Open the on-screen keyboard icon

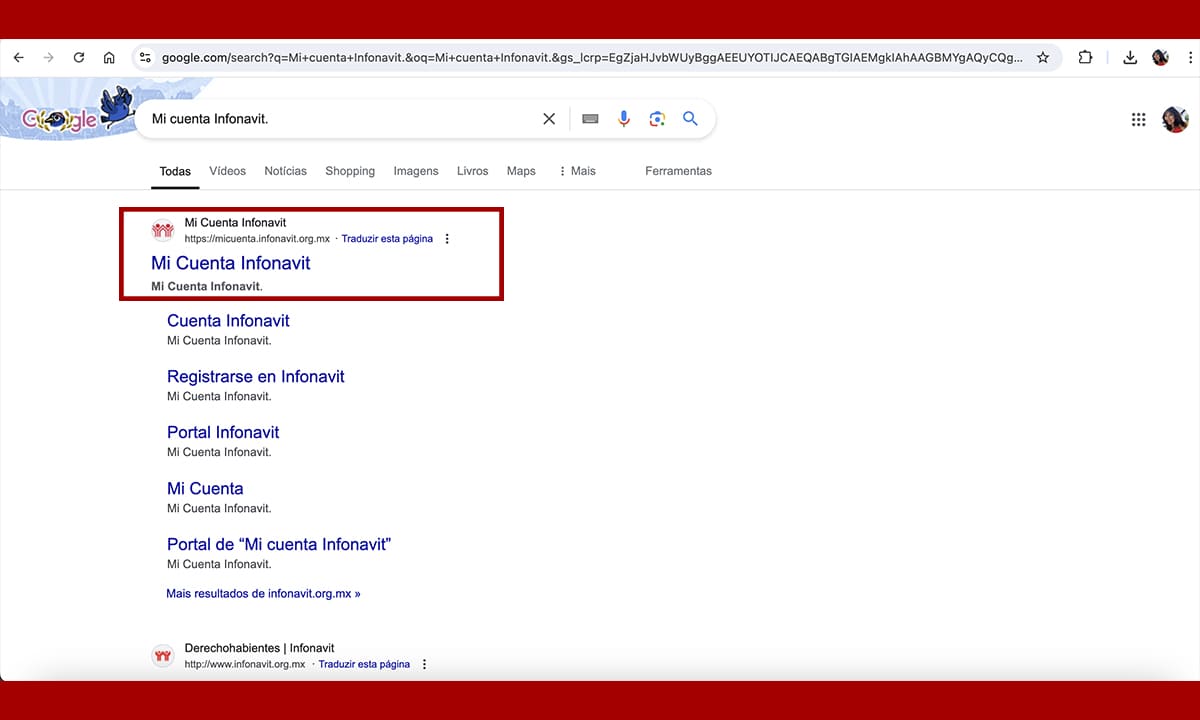pos(590,119)
